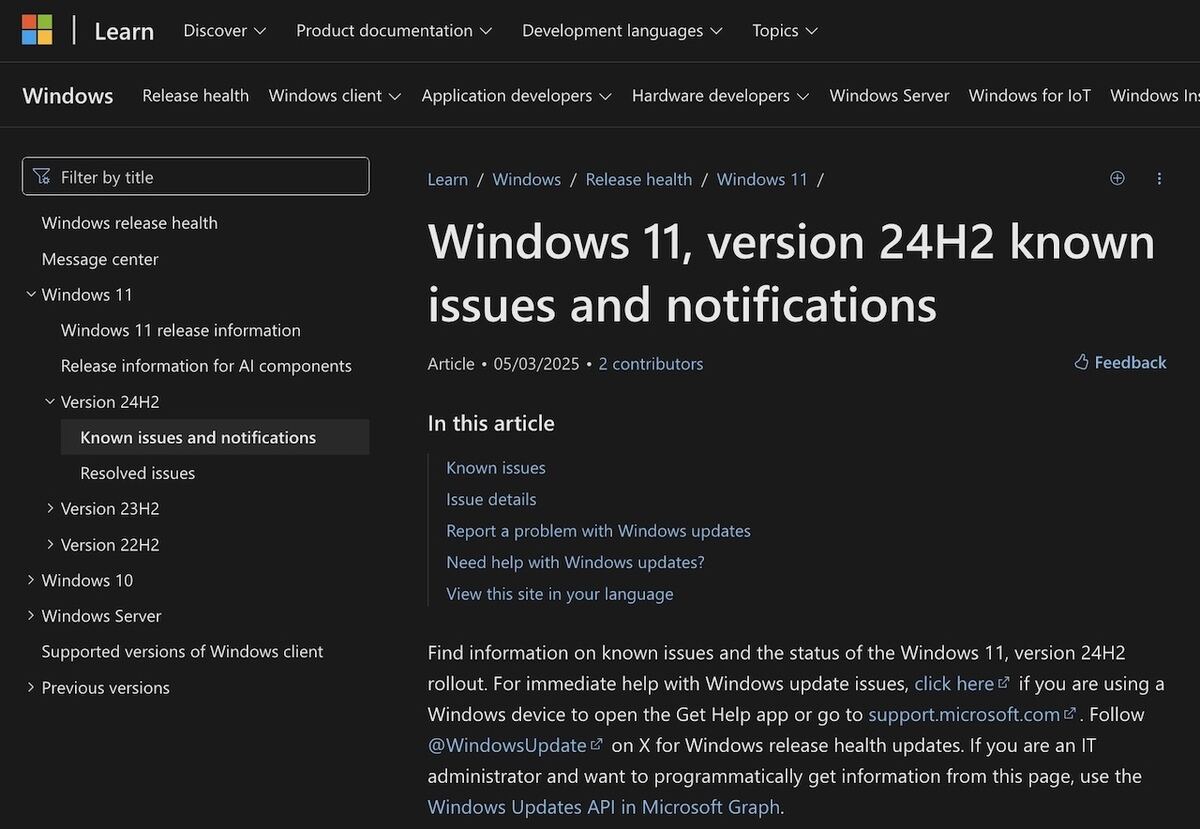Open the Development languages dropdown
The height and width of the screenshot is (829, 1200).
[622, 31]
